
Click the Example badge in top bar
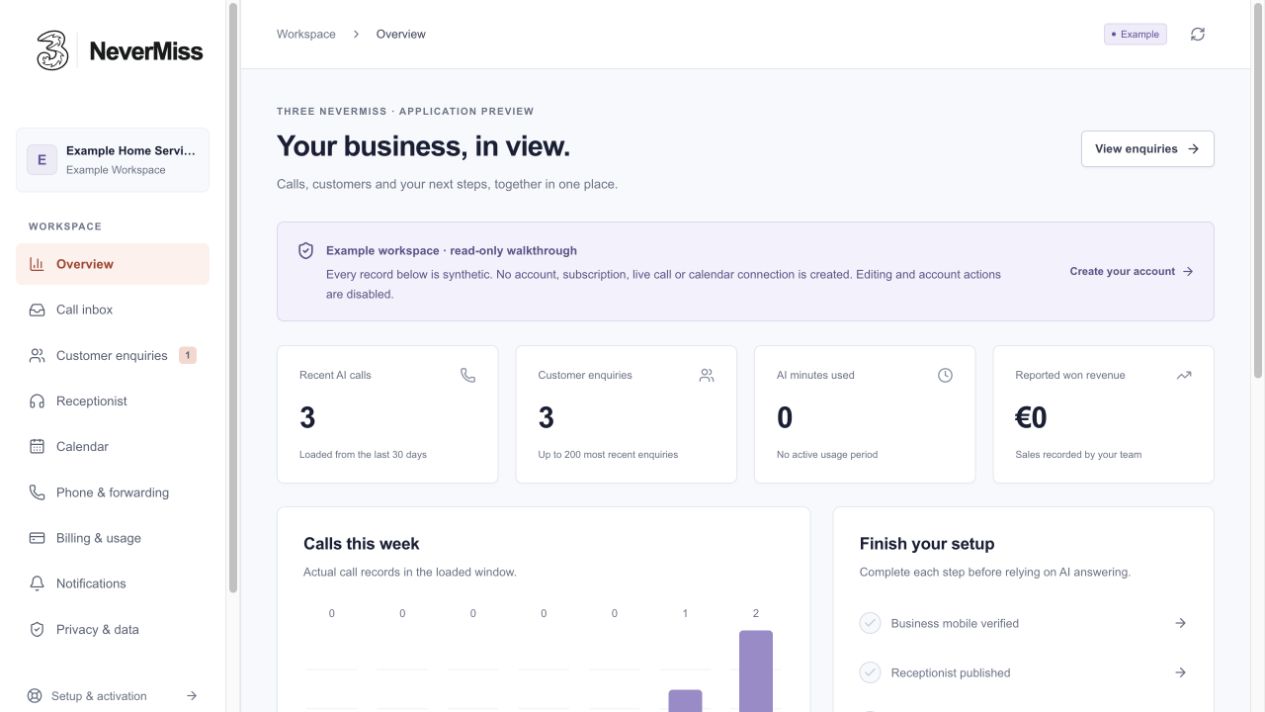[1135, 34]
